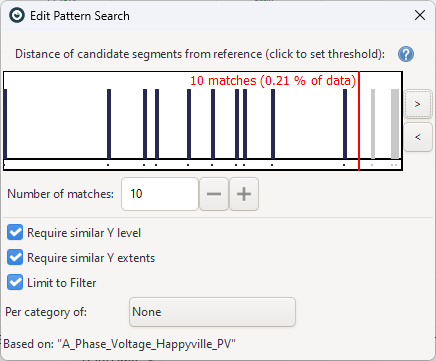Click the first dark bar in distance chart

[x=5, y=124]
